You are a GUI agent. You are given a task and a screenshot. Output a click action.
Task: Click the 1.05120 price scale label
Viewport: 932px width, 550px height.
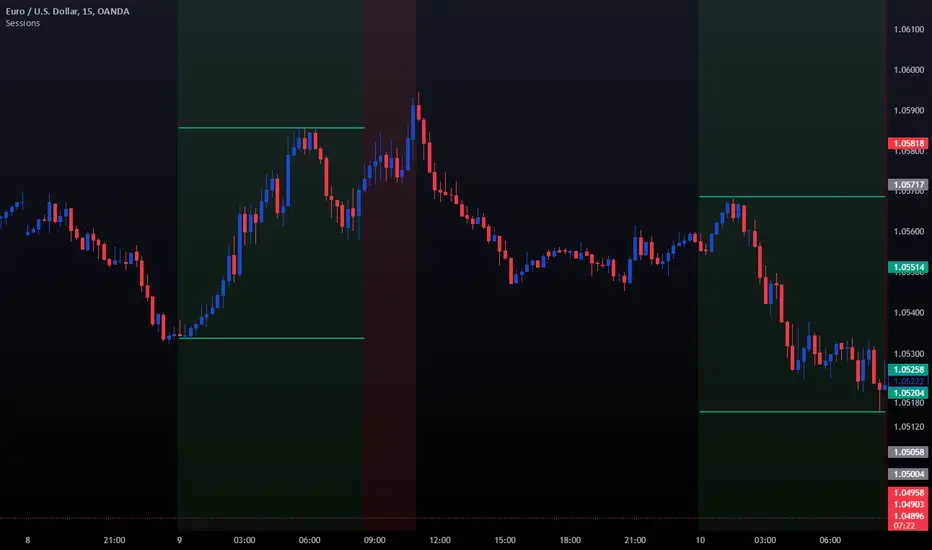(909, 426)
